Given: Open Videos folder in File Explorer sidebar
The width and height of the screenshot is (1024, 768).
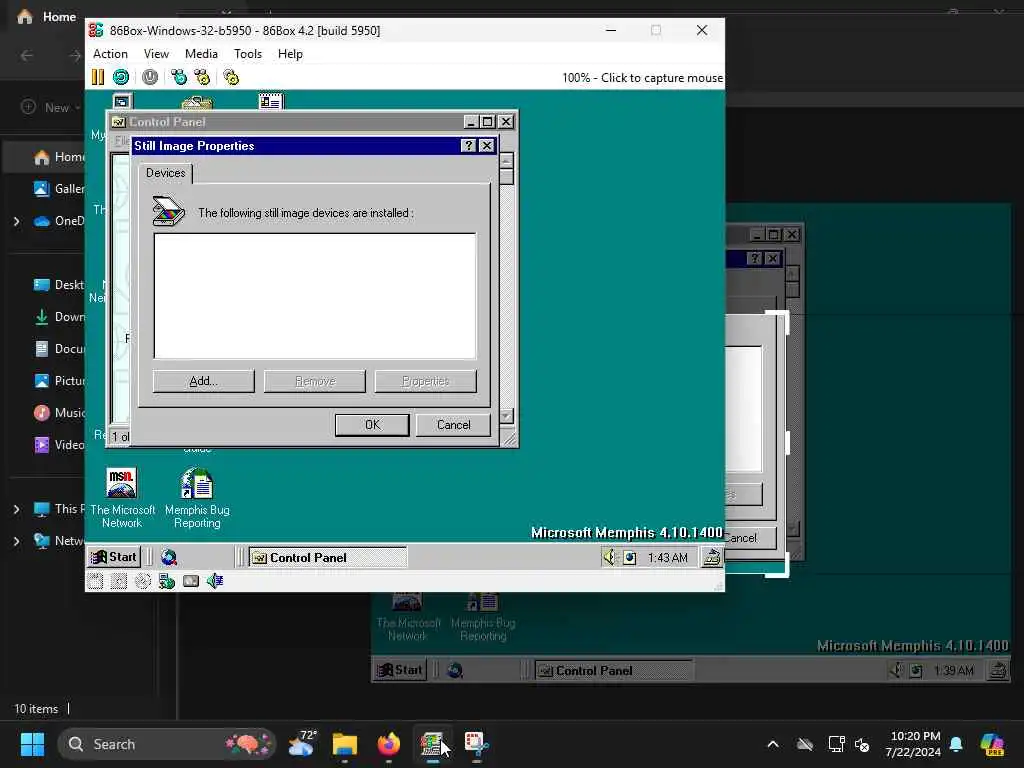Looking at the screenshot, I should pos(59,445).
